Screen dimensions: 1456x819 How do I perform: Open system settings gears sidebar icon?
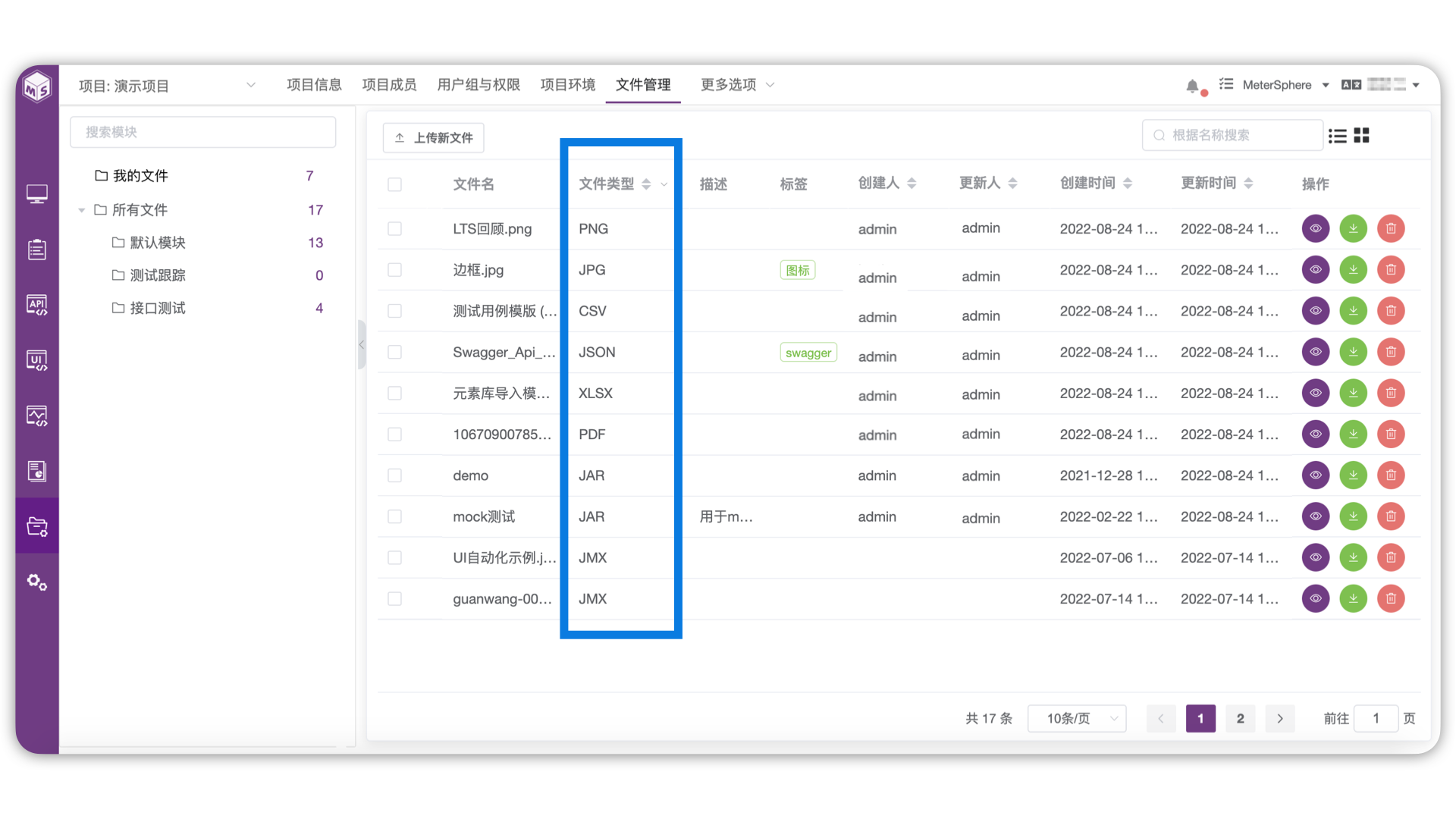(x=36, y=582)
